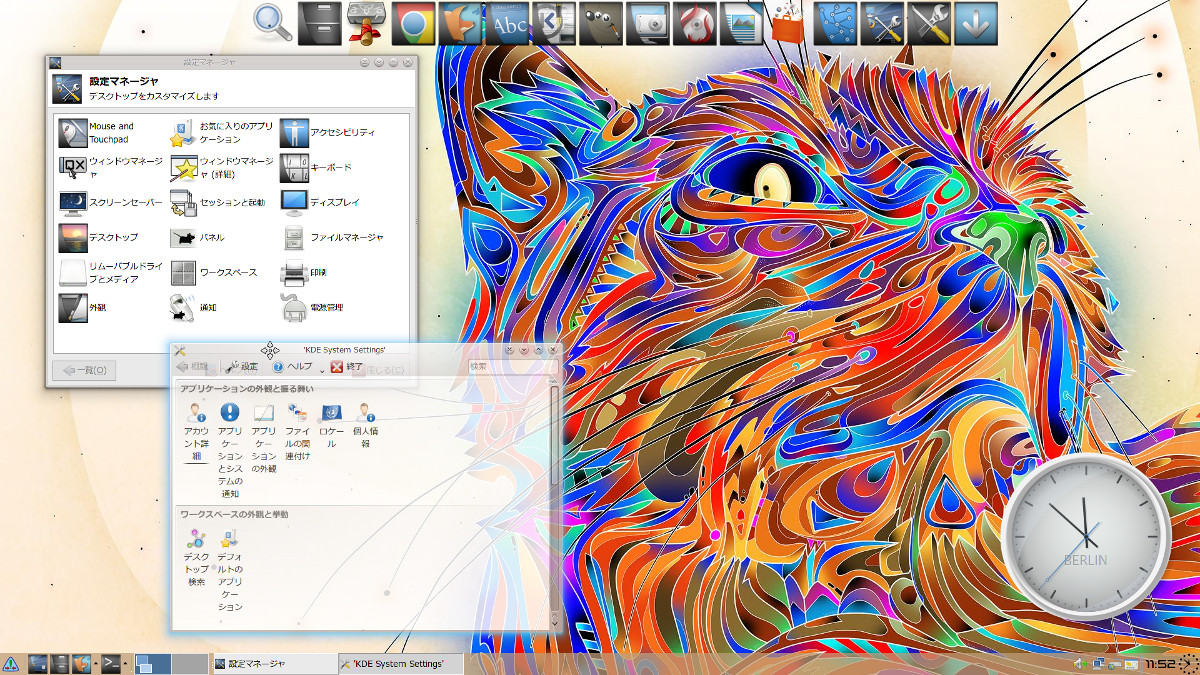Open アカウント詳細 in KDE System Settings
Screen dimensions: 1200x675
196,430
